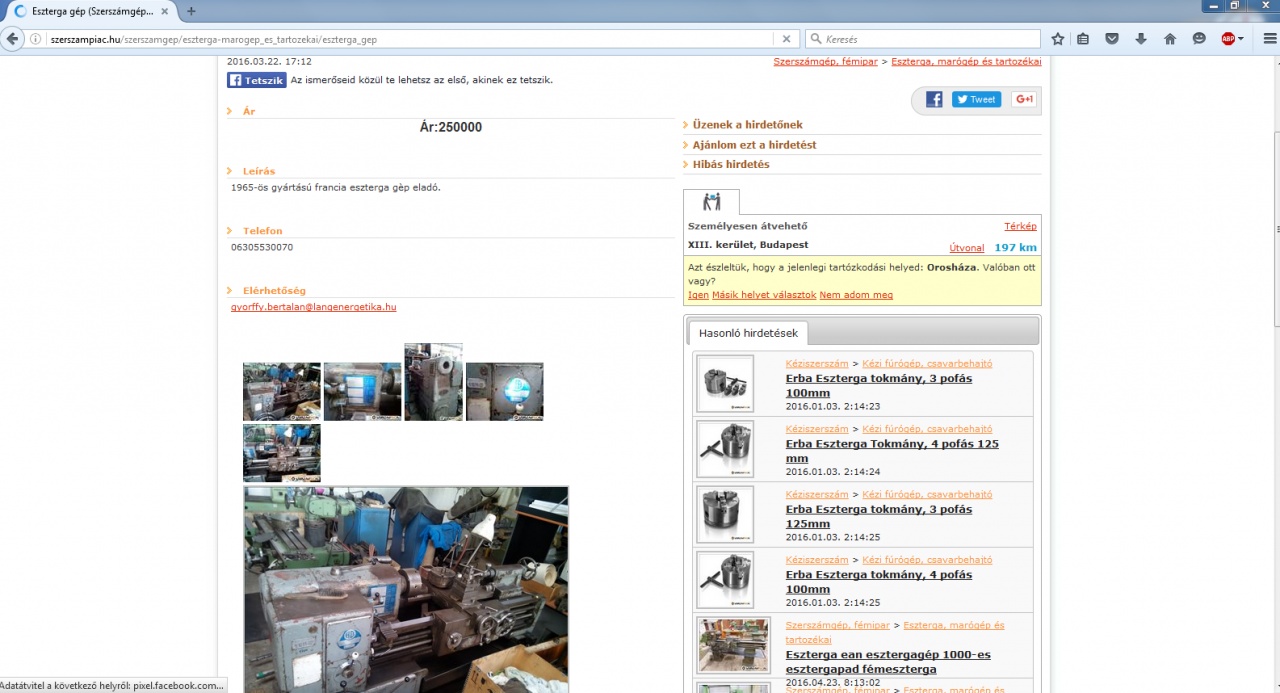Open a new browser tab
The image size is (1280, 693).
coord(191,11)
